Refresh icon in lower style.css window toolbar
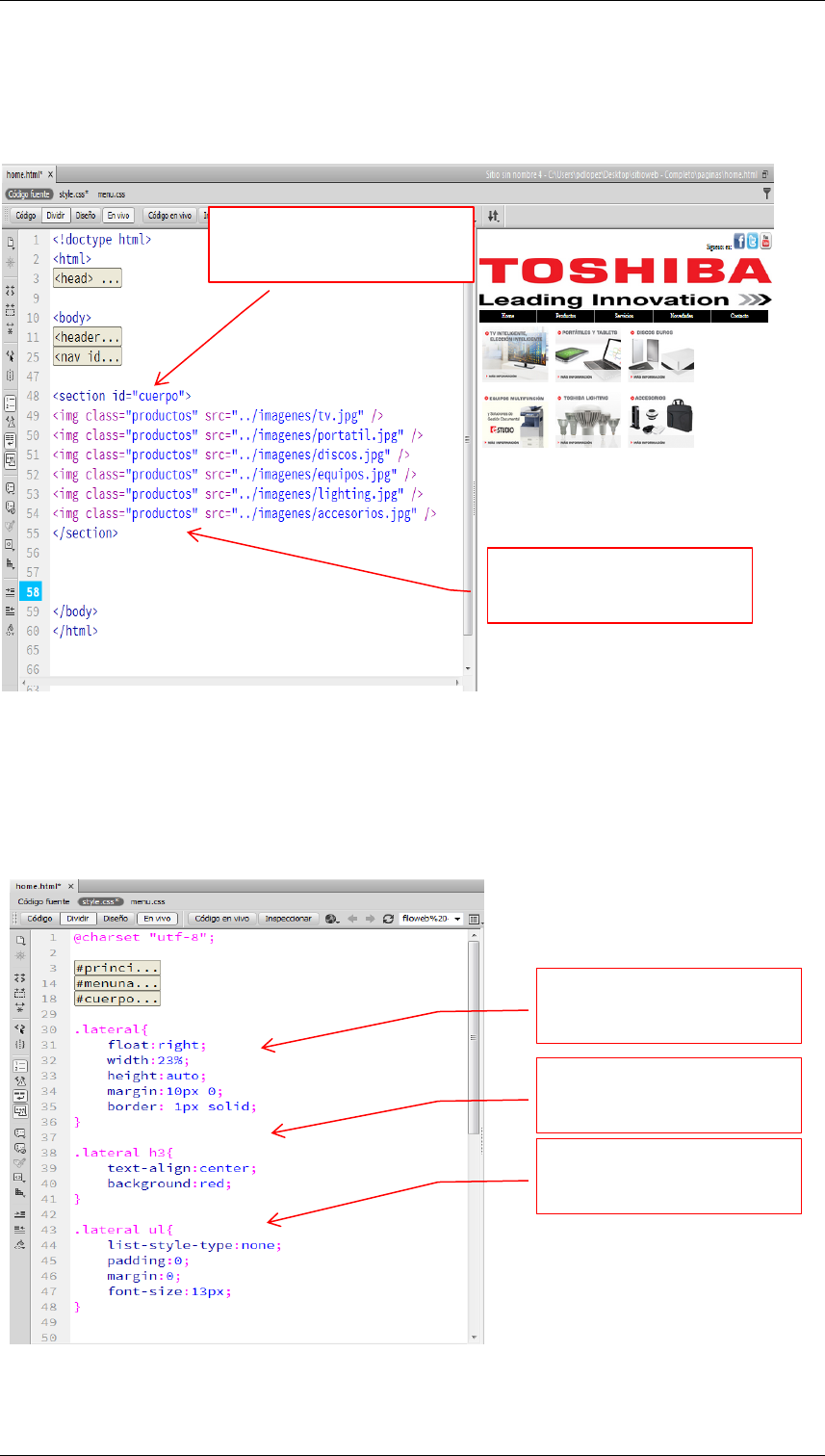The image size is (825, 1456). 388,919
